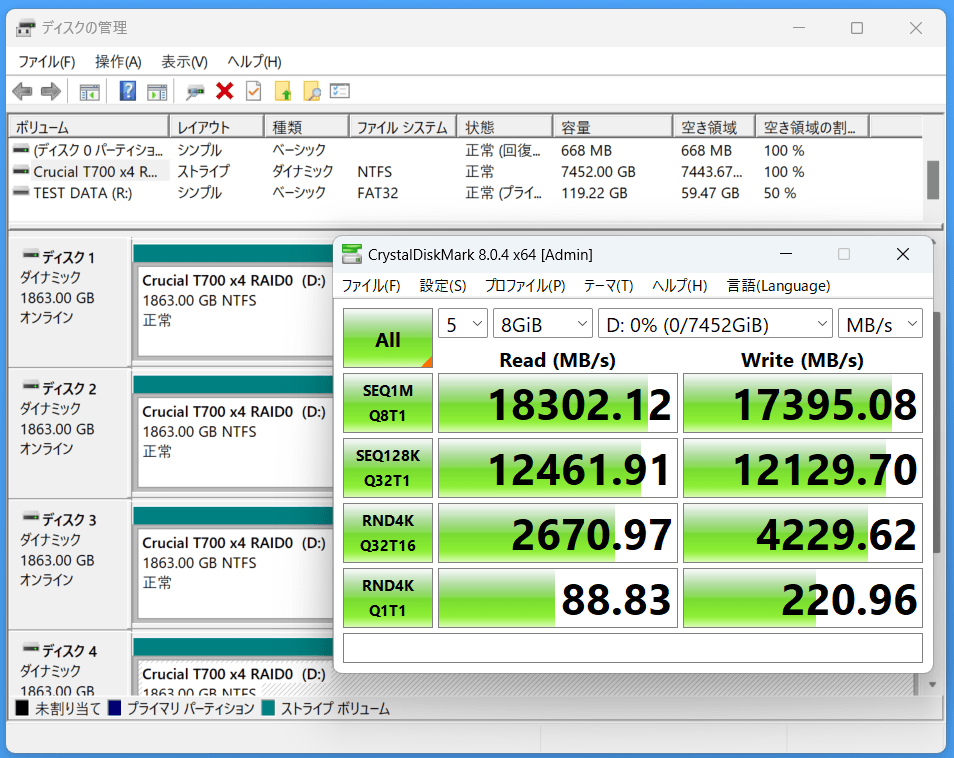This screenshot has height=758, width=954.
Task: Close the CrystalDiskMark window
Action: 903,254
